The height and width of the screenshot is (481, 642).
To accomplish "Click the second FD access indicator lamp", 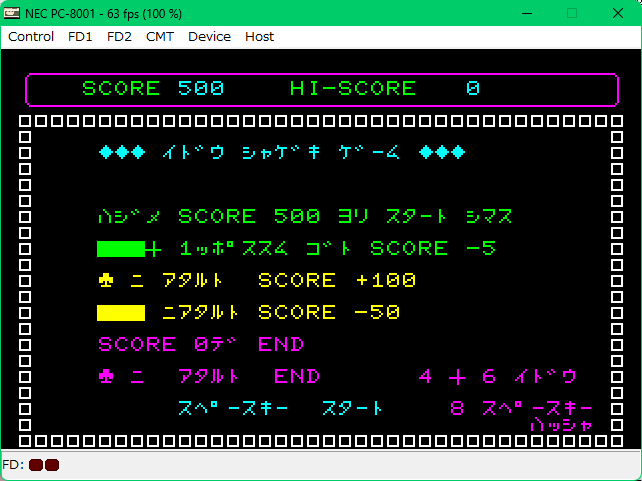I will (x=52, y=465).
